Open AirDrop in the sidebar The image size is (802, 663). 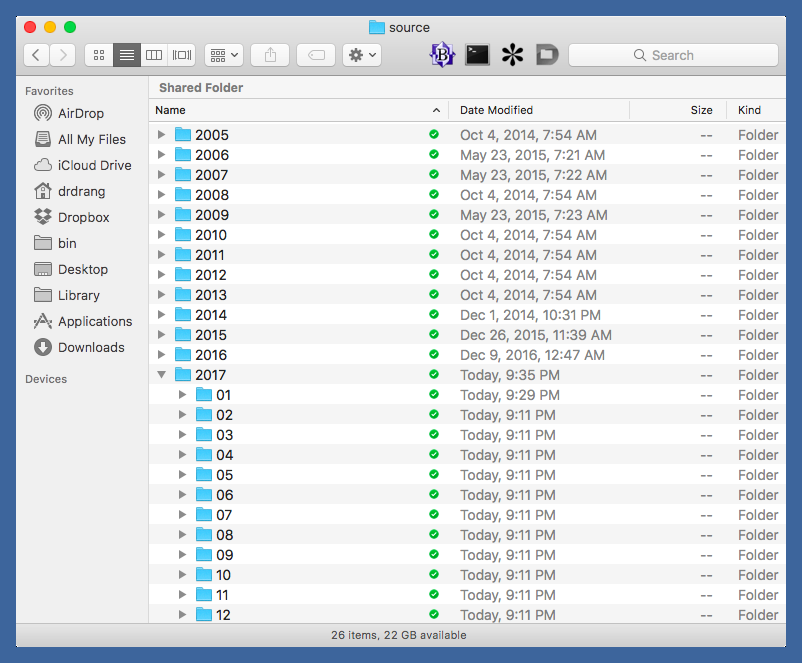click(80, 113)
